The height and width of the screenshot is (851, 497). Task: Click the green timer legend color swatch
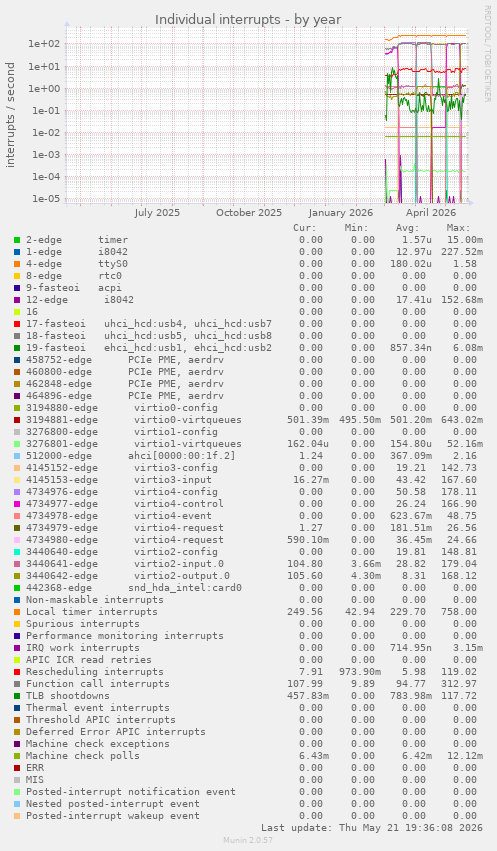(17, 240)
